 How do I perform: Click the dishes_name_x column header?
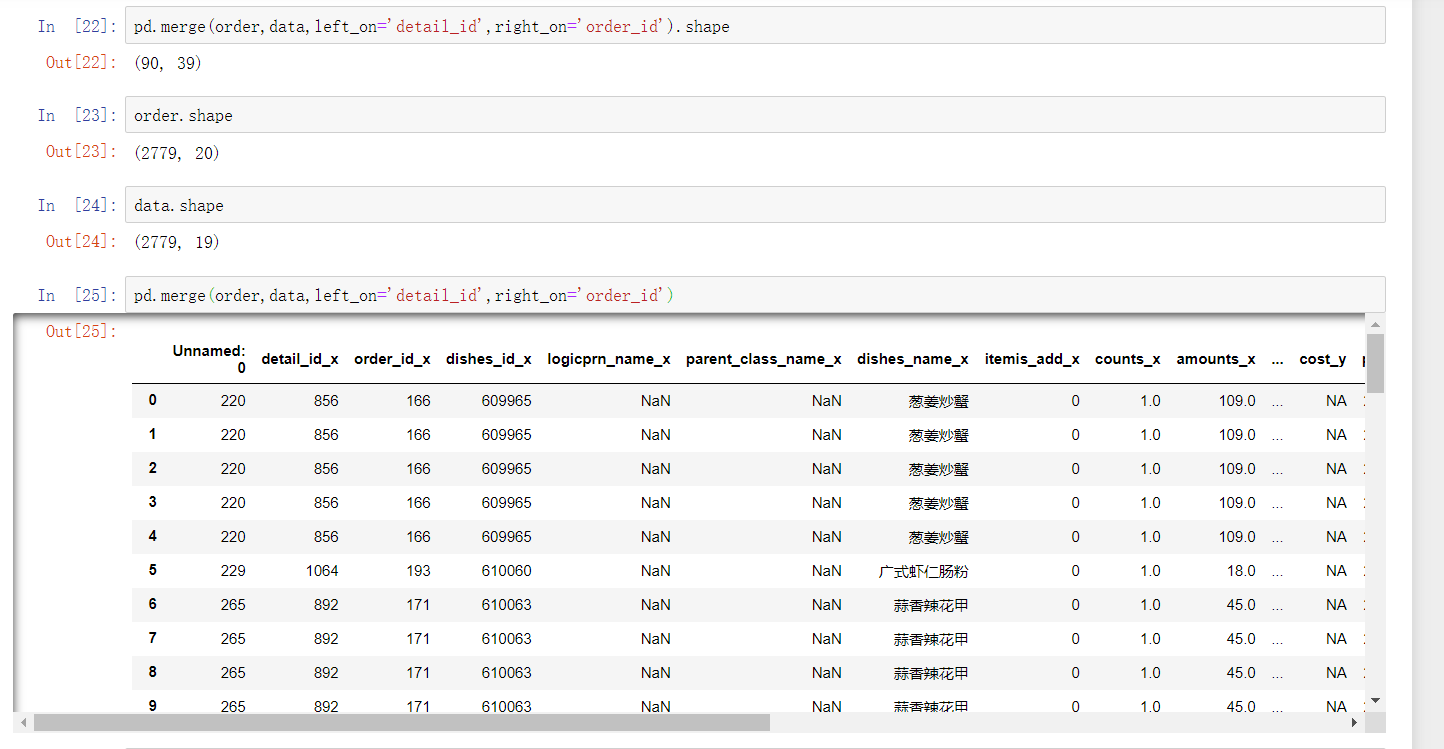(913, 359)
